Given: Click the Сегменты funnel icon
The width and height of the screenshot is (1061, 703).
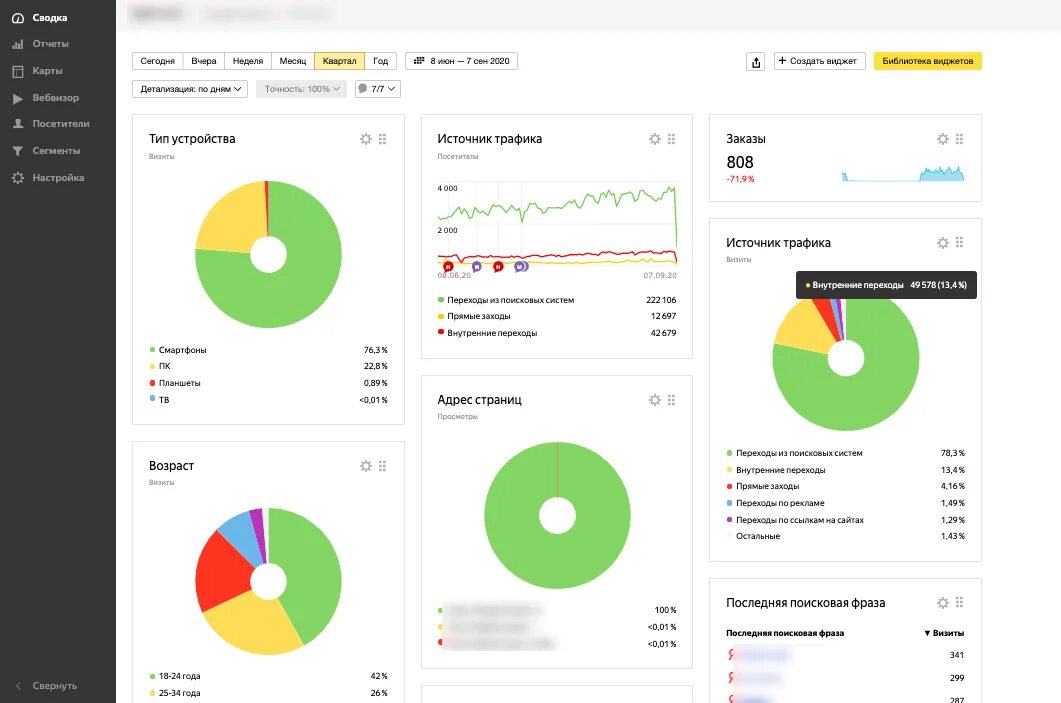Looking at the screenshot, I should point(18,151).
